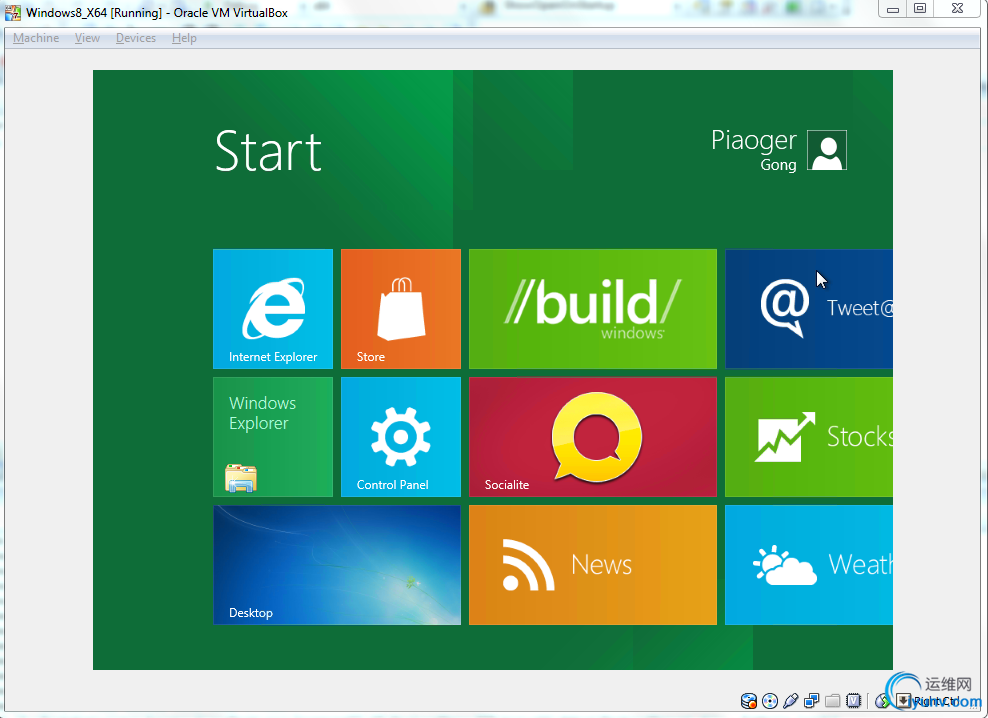
Task: Click the VirtualBox window title icon
Action: (13, 12)
